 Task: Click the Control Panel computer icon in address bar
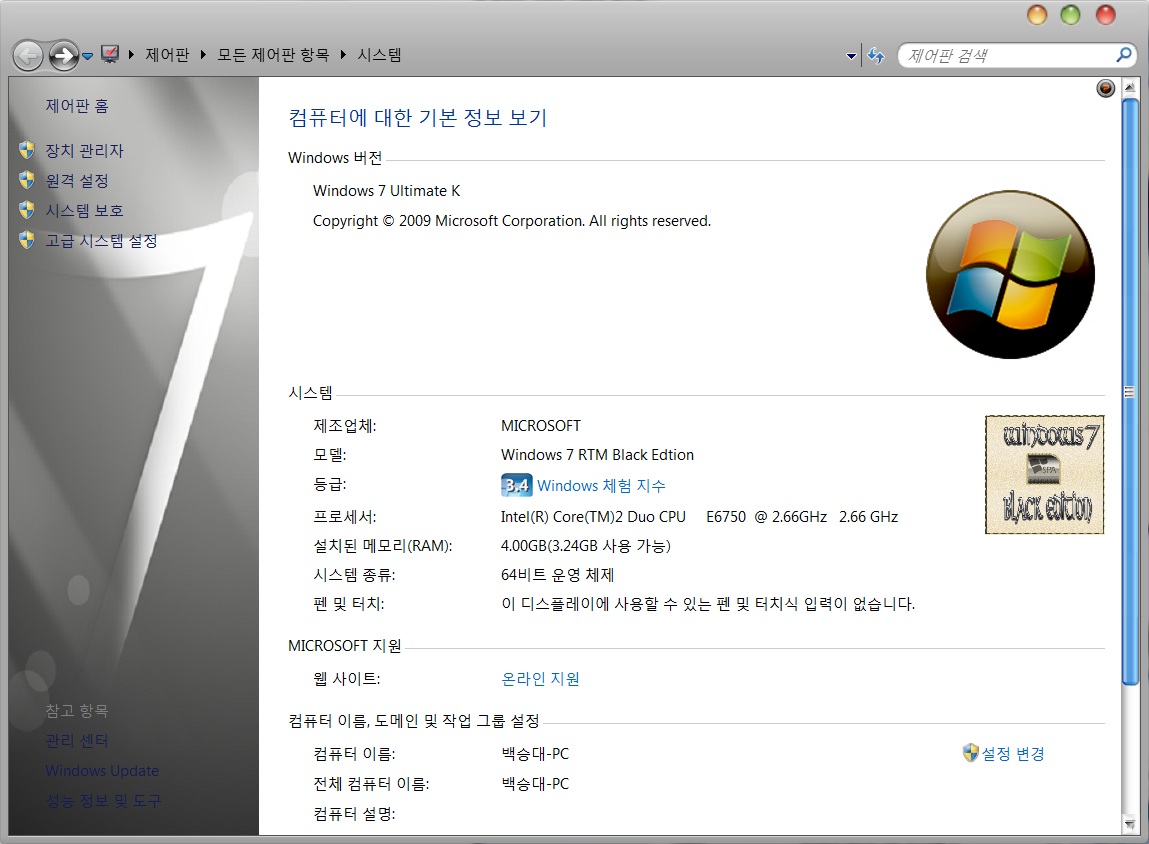pyautogui.click(x=110, y=54)
